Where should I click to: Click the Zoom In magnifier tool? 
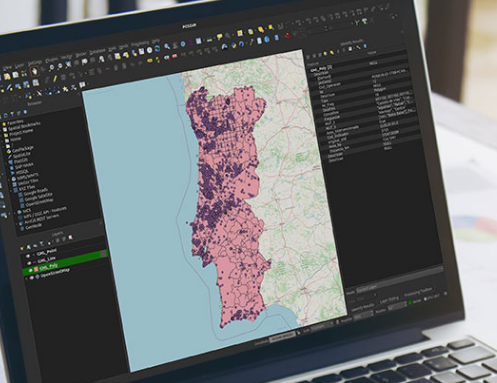(x=52, y=68)
